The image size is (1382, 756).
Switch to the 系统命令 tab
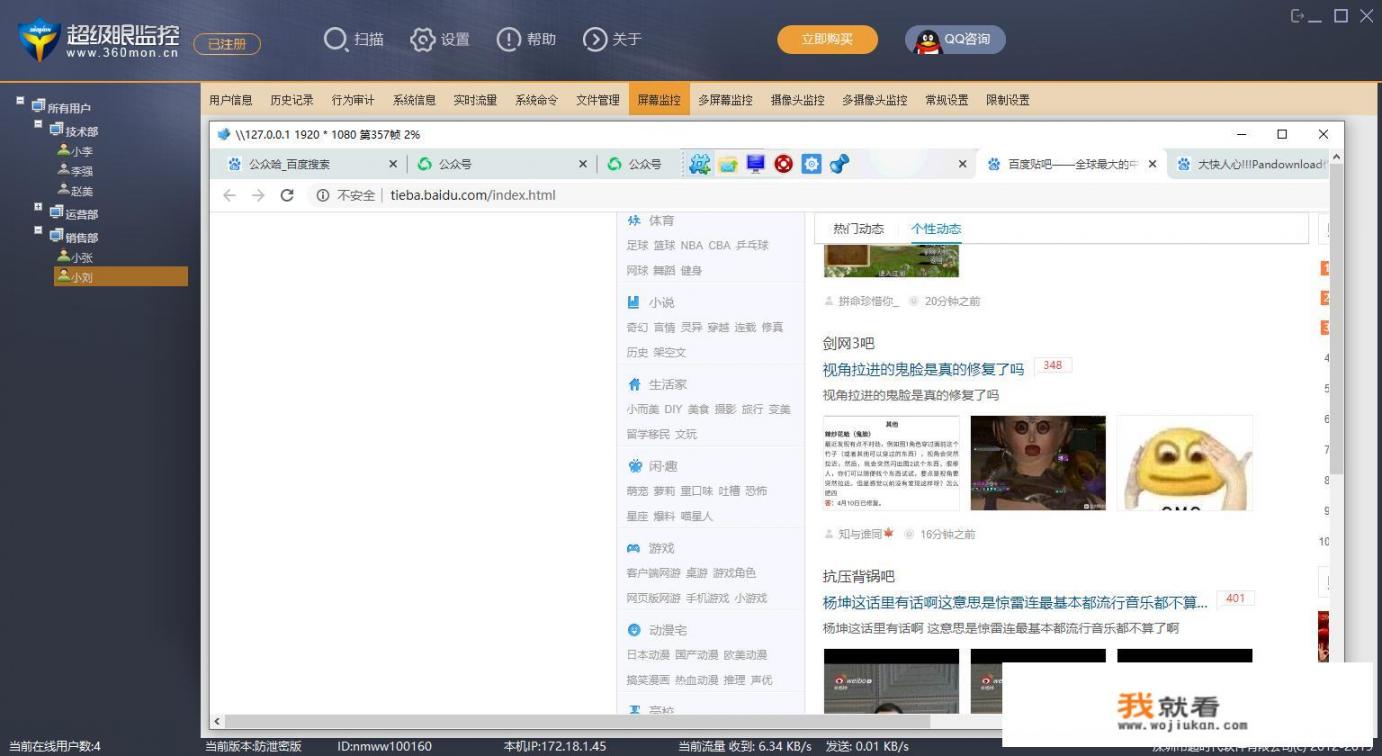coord(537,100)
